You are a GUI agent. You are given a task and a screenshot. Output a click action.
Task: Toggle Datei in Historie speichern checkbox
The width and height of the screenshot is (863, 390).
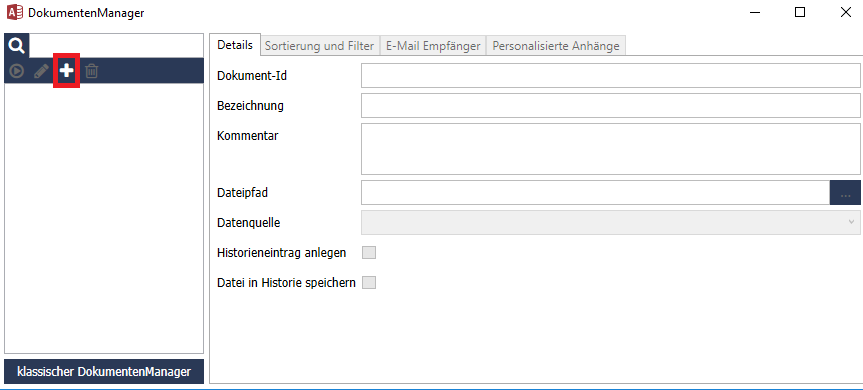click(x=368, y=283)
